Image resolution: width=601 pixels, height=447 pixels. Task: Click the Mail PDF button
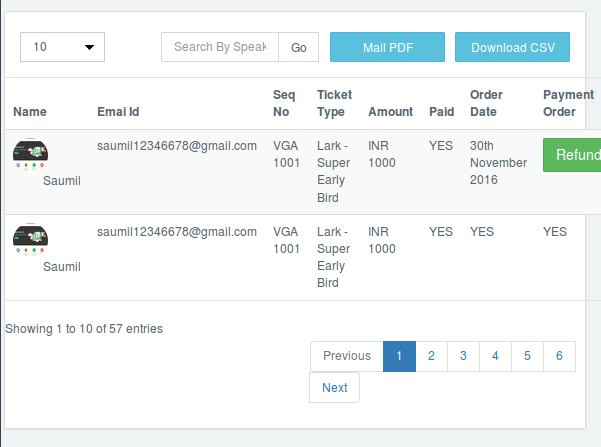tap(387, 47)
